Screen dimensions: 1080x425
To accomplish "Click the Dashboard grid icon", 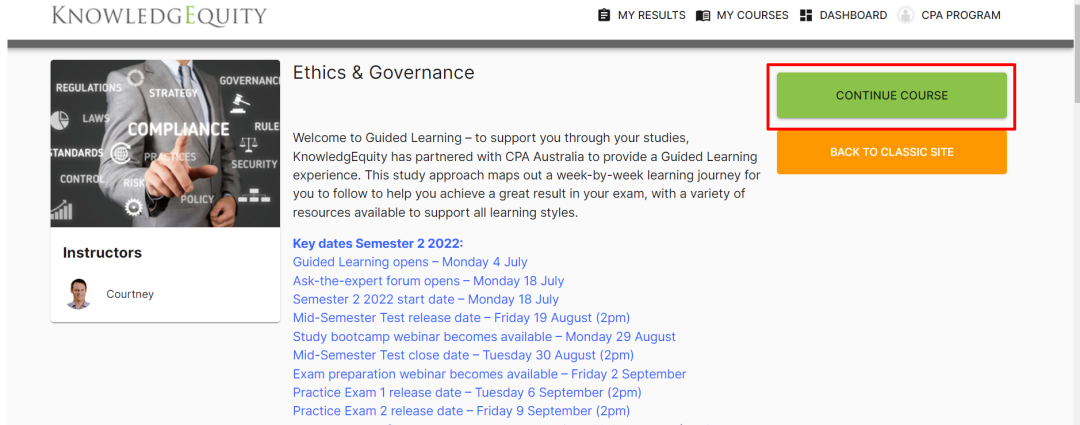I will coord(806,15).
